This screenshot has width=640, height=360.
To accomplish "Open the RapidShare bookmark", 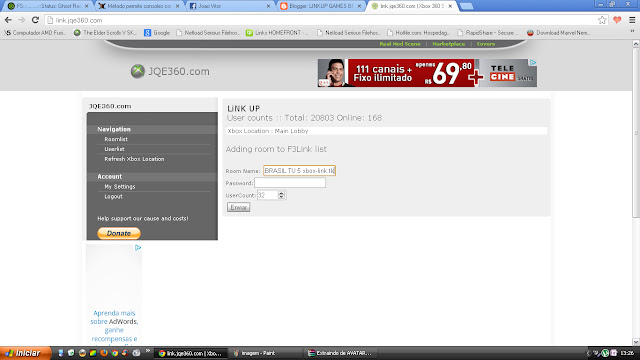I will click(x=488, y=33).
